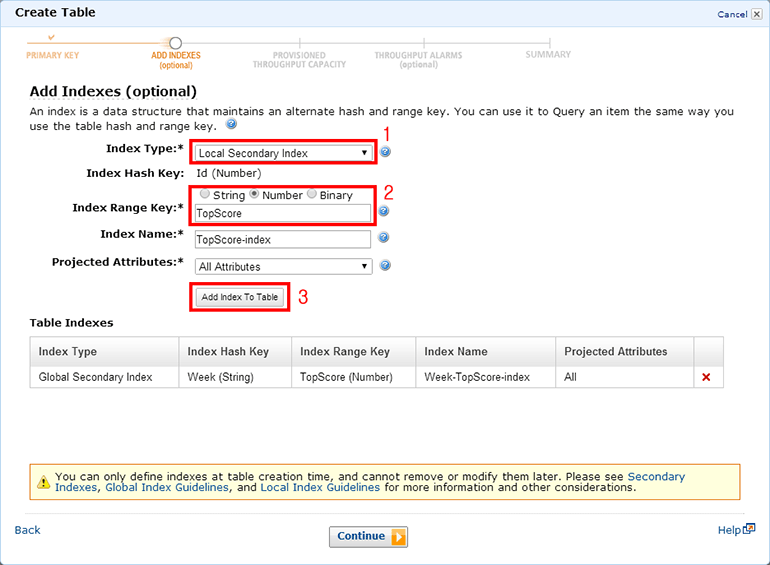The height and width of the screenshot is (565, 770).
Task: Click the Back link
Action: click(x=28, y=529)
